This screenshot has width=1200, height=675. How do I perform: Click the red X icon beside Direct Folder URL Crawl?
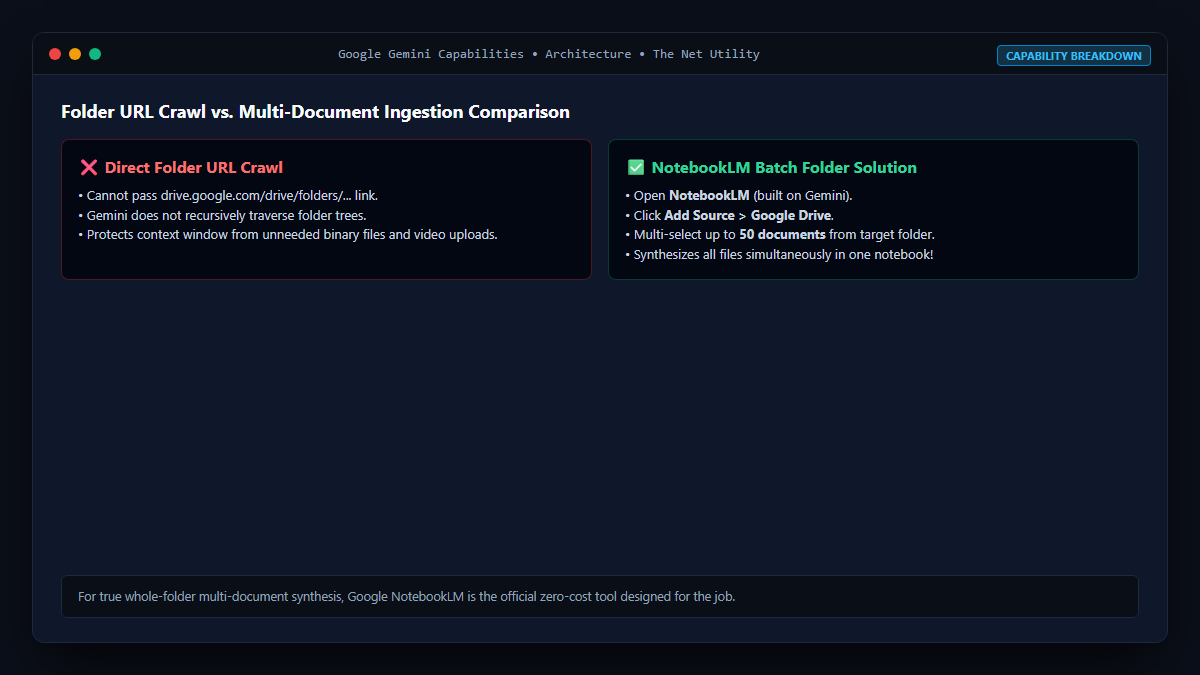pyautogui.click(x=88, y=168)
